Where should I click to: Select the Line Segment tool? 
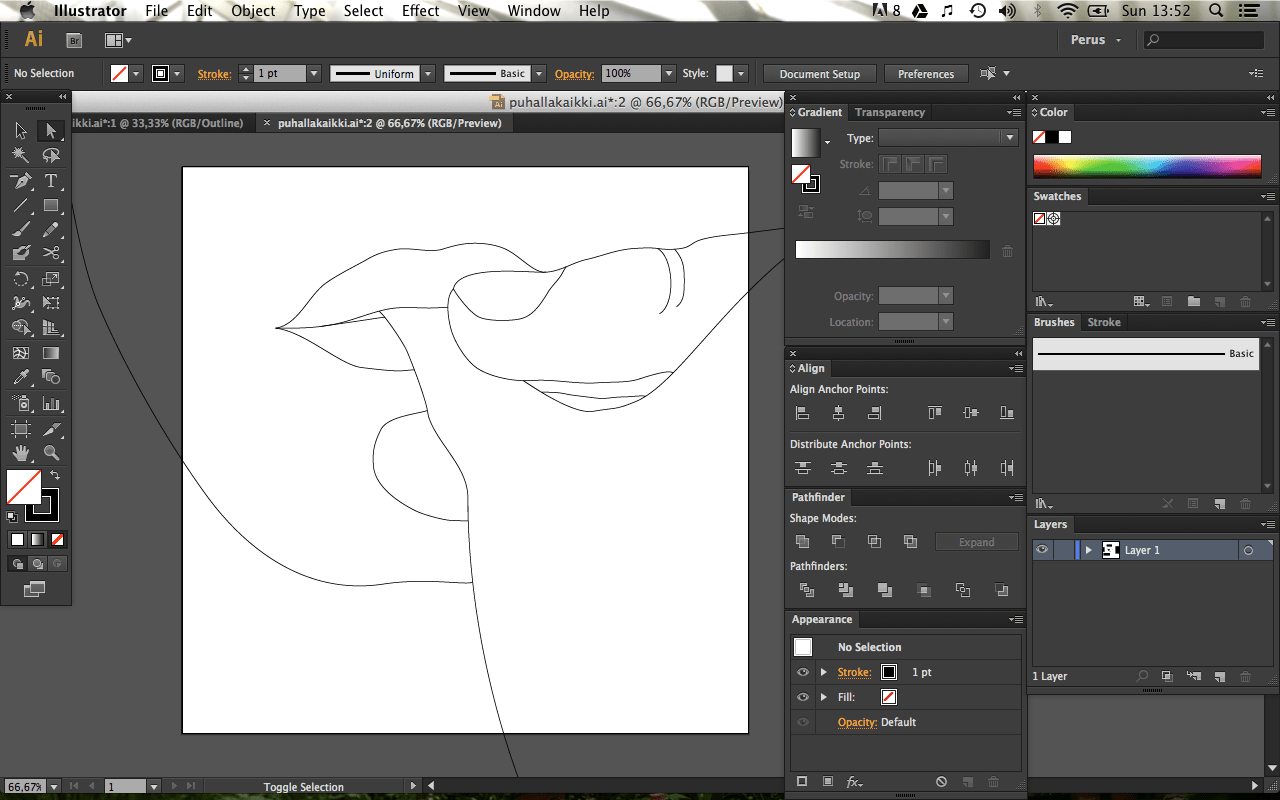pos(21,205)
